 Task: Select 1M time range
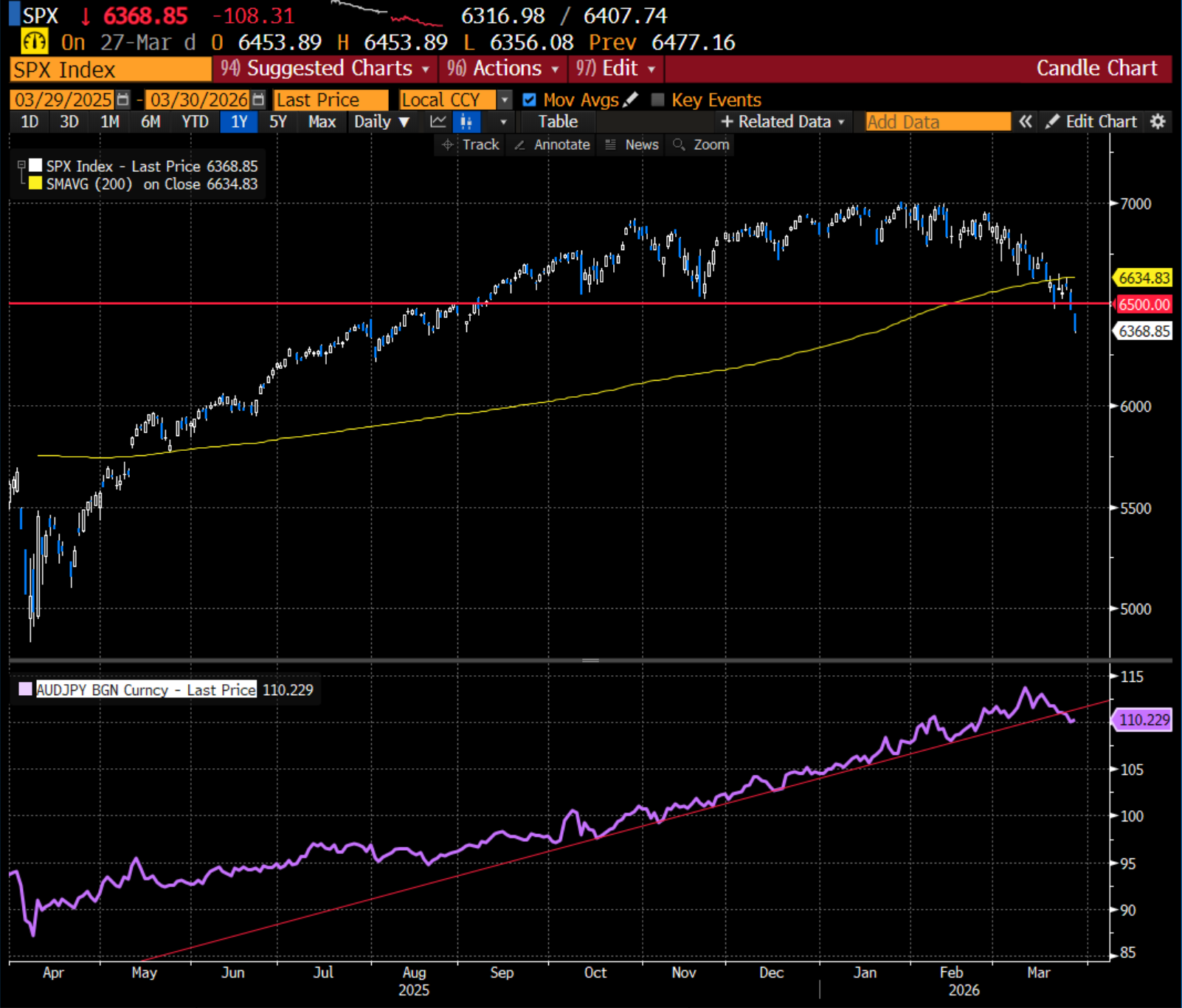click(110, 122)
